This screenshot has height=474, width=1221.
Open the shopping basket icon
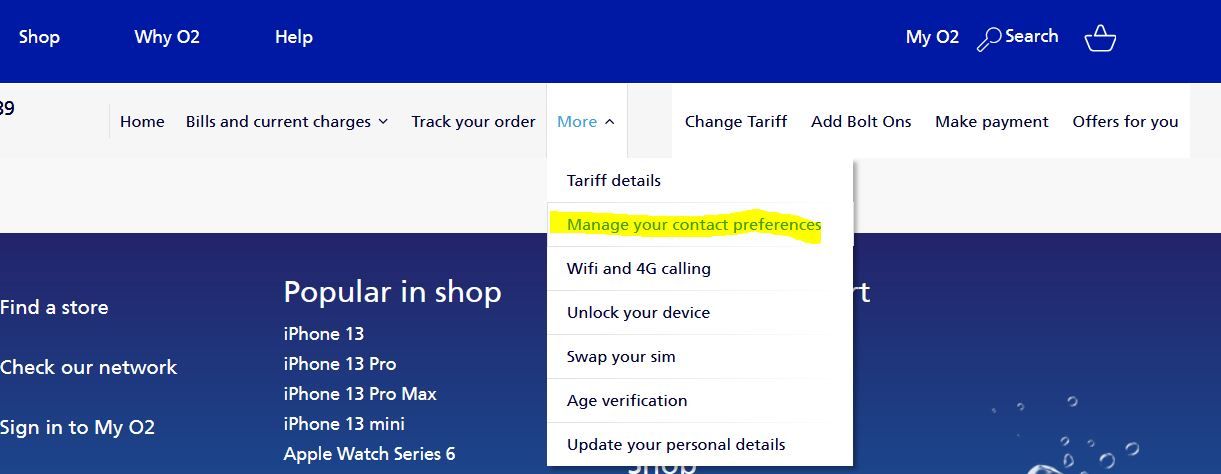pos(1100,39)
